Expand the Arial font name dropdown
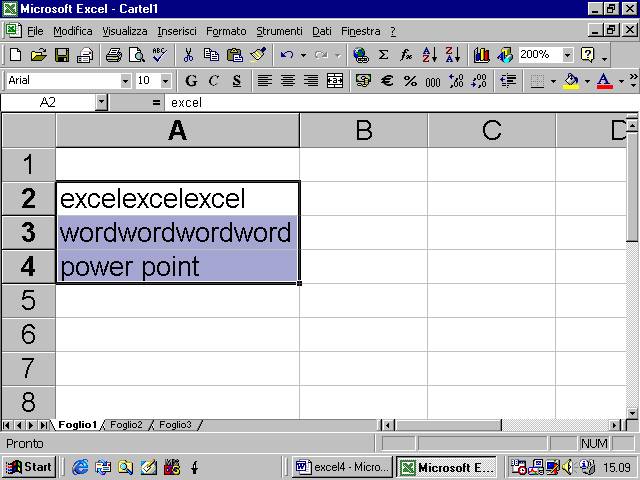Image resolution: width=640 pixels, height=480 pixels. pyautogui.click(x=125, y=81)
